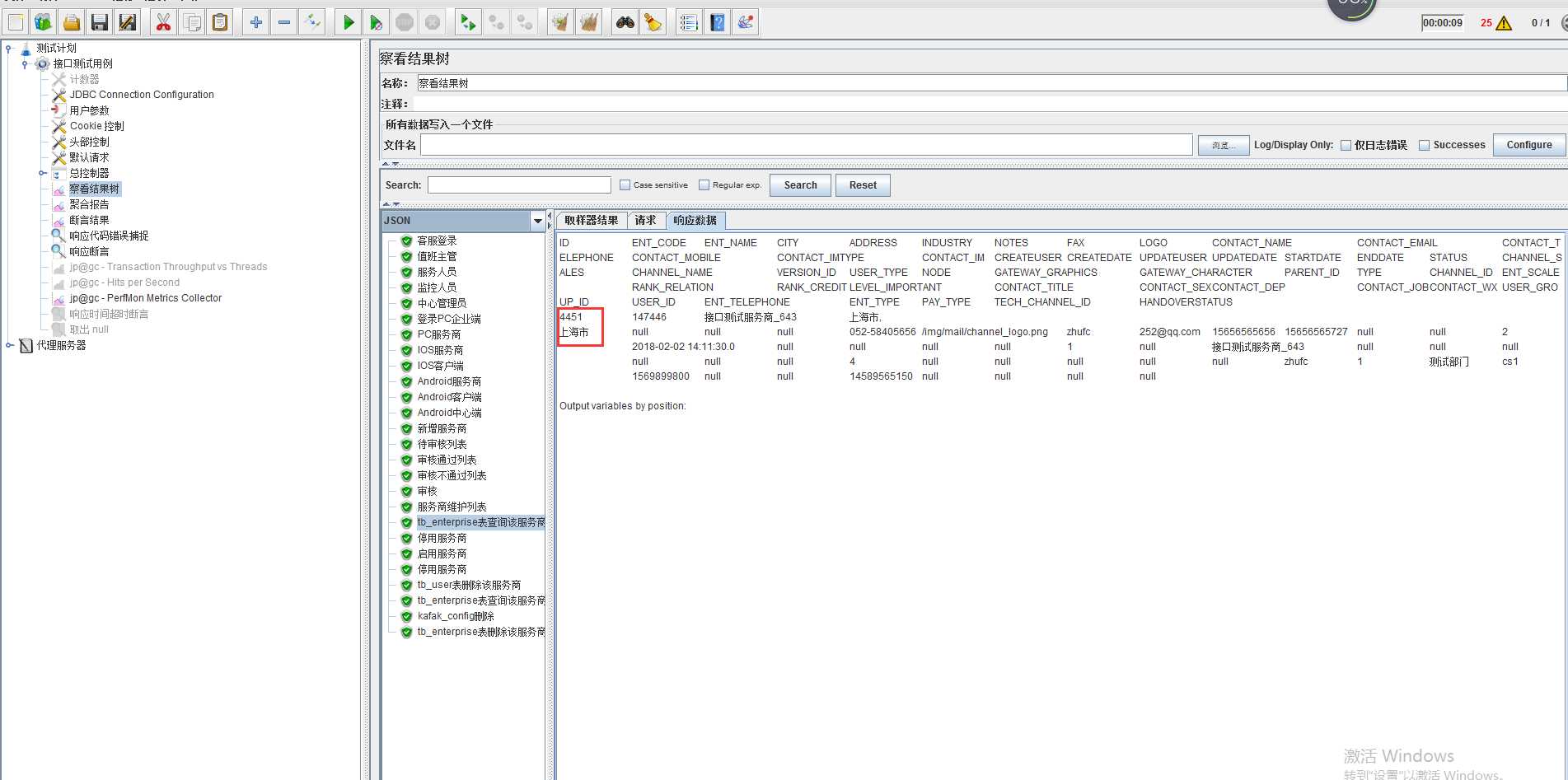Image resolution: width=1568 pixels, height=780 pixels.
Task: Select the 用户参数 tree item
Action: tap(89, 110)
